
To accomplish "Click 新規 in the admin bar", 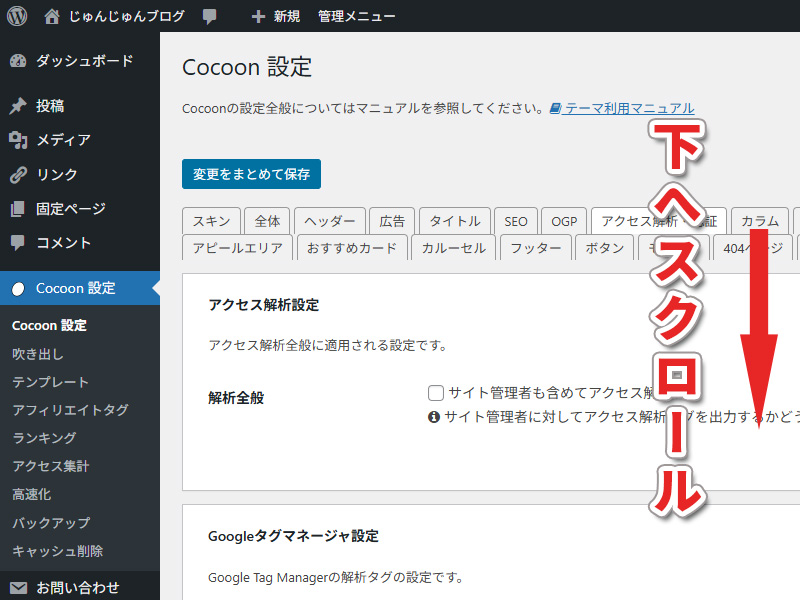I will coord(287,16).
